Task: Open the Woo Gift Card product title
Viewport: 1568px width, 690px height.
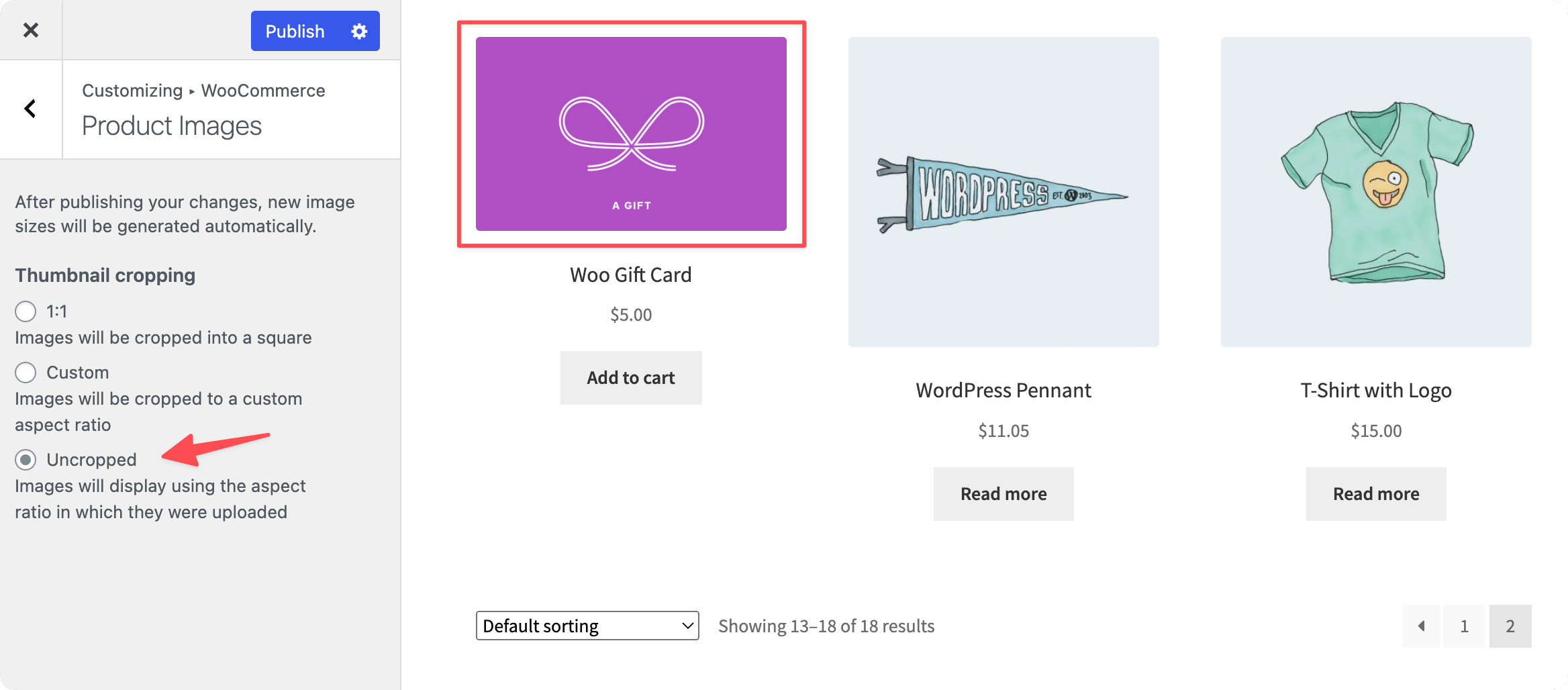Action: point(630,274)
